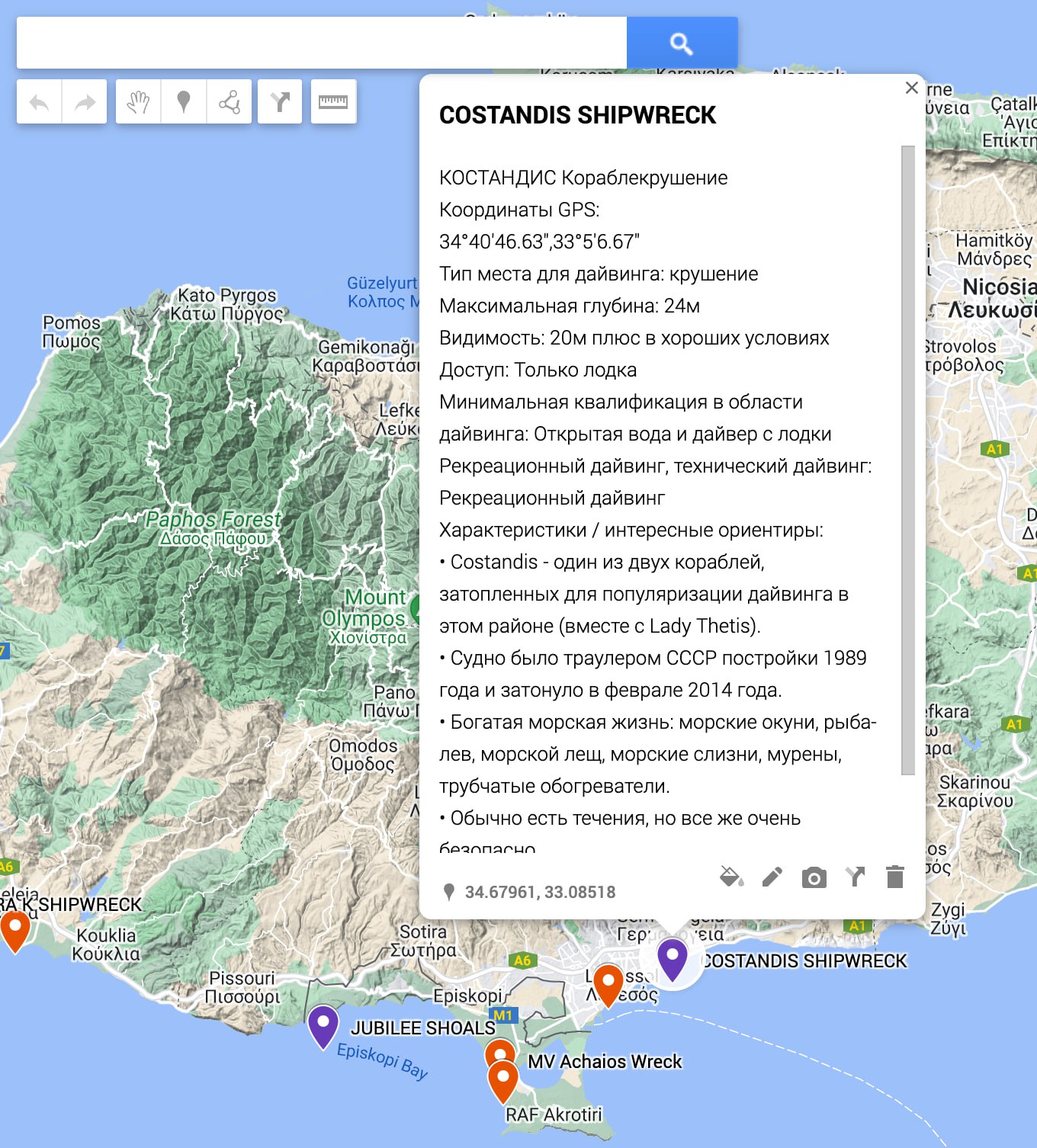The image size is (1037, 1148).
Task: Delete the Costandis Shipwreck feature
Action: click(x=895, y=877)
